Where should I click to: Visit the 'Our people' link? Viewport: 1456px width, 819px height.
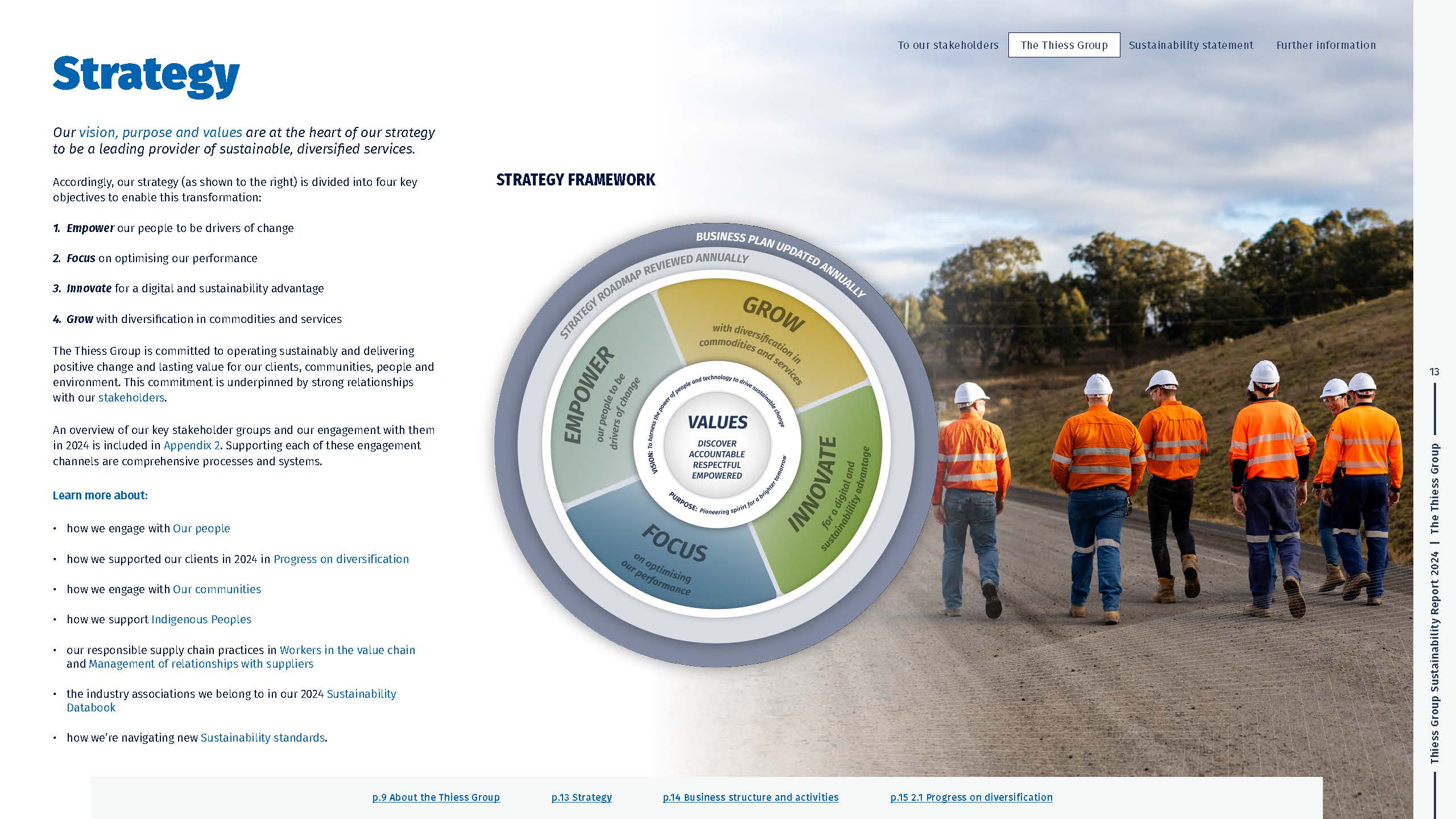[201, 528]
